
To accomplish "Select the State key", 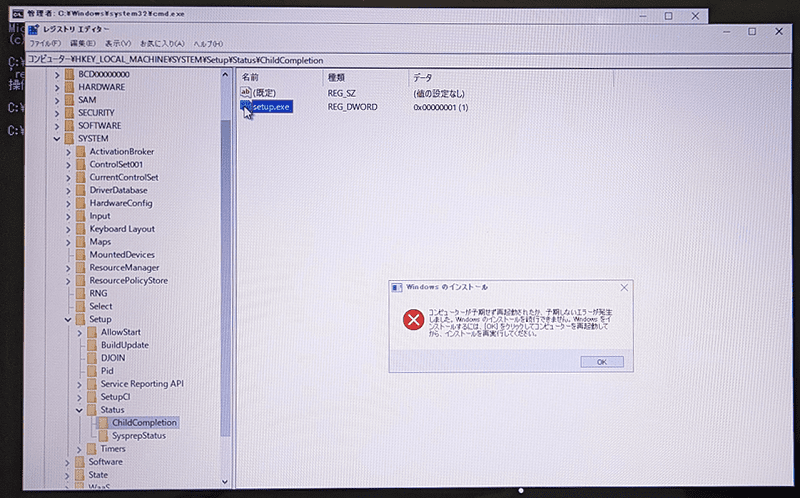I will coord(98,475).
